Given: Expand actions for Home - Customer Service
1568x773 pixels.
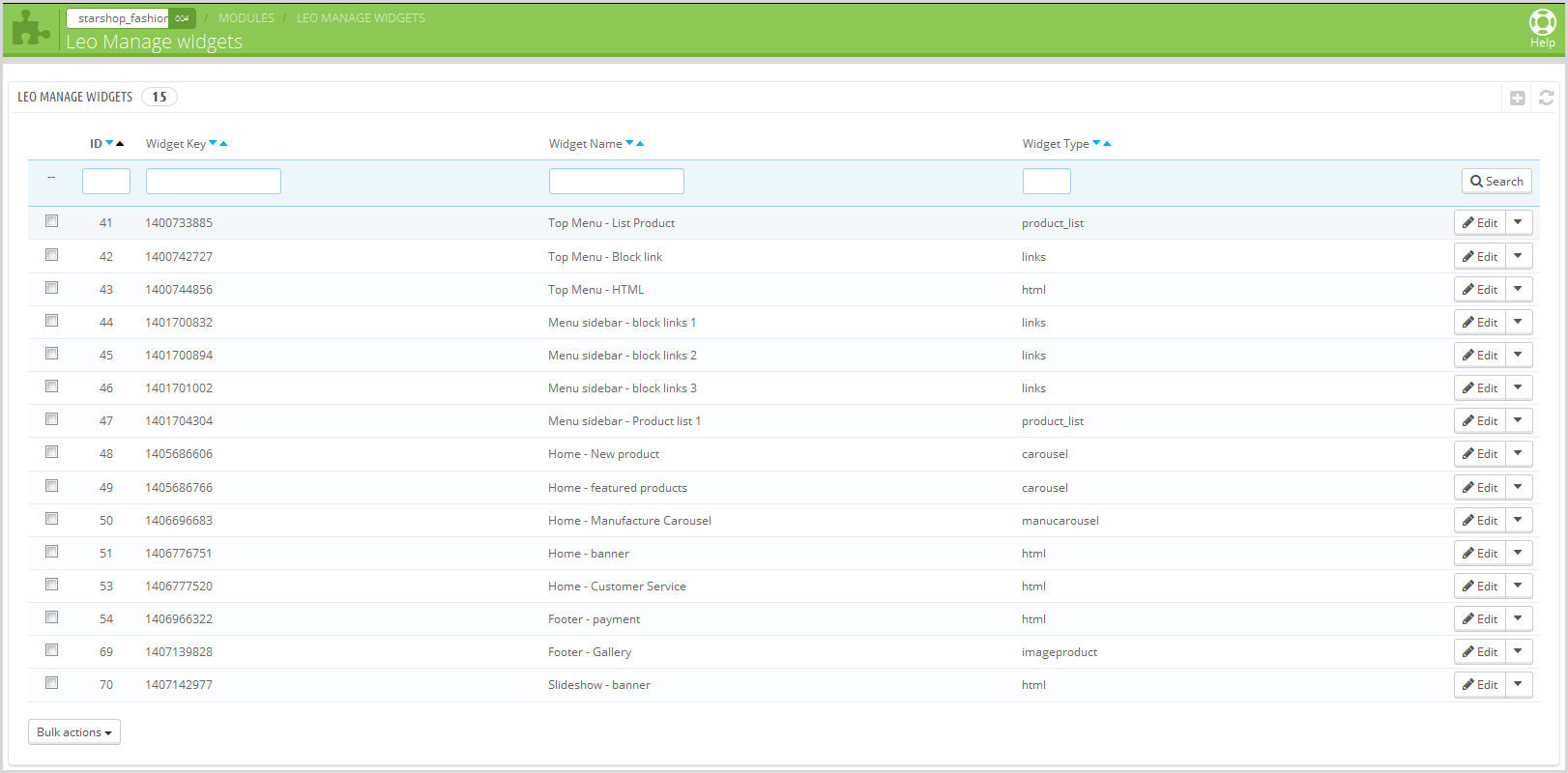Looking at the screenshot, I should coord(1519,586).
